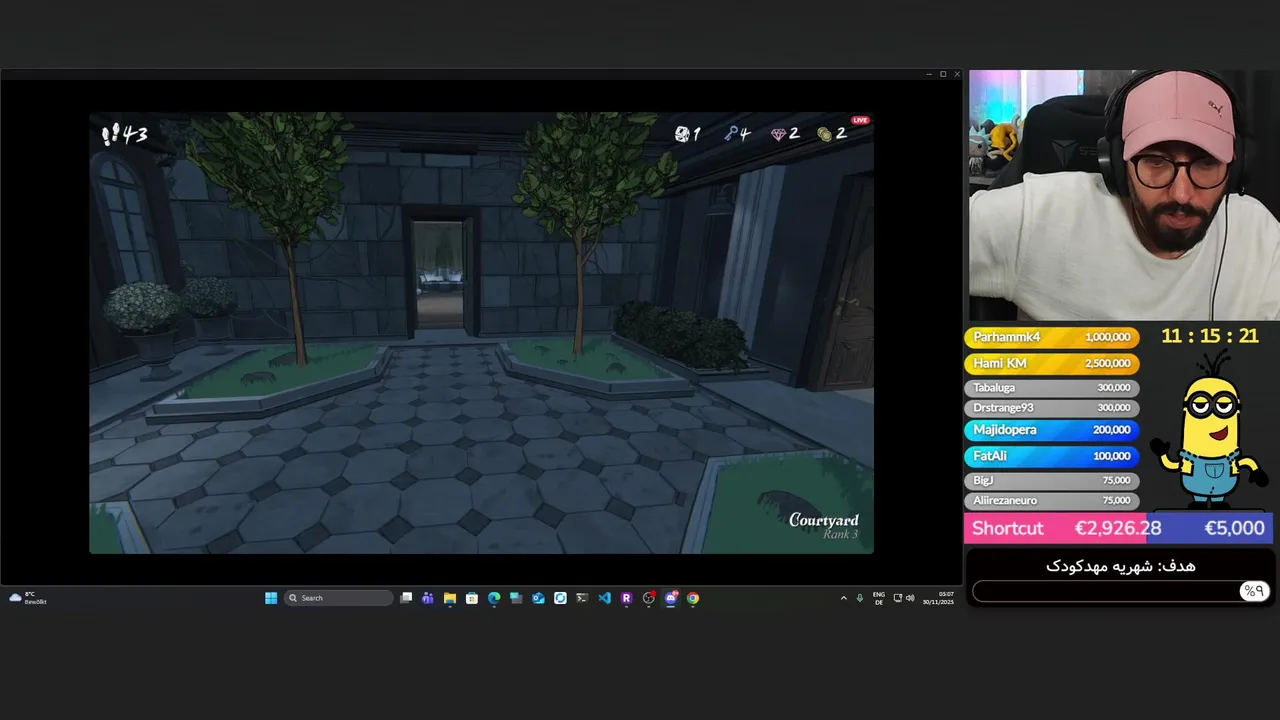Click the Courtyard Rank 3 label
The image size is (1280, 720).
[x=824, y=526]
